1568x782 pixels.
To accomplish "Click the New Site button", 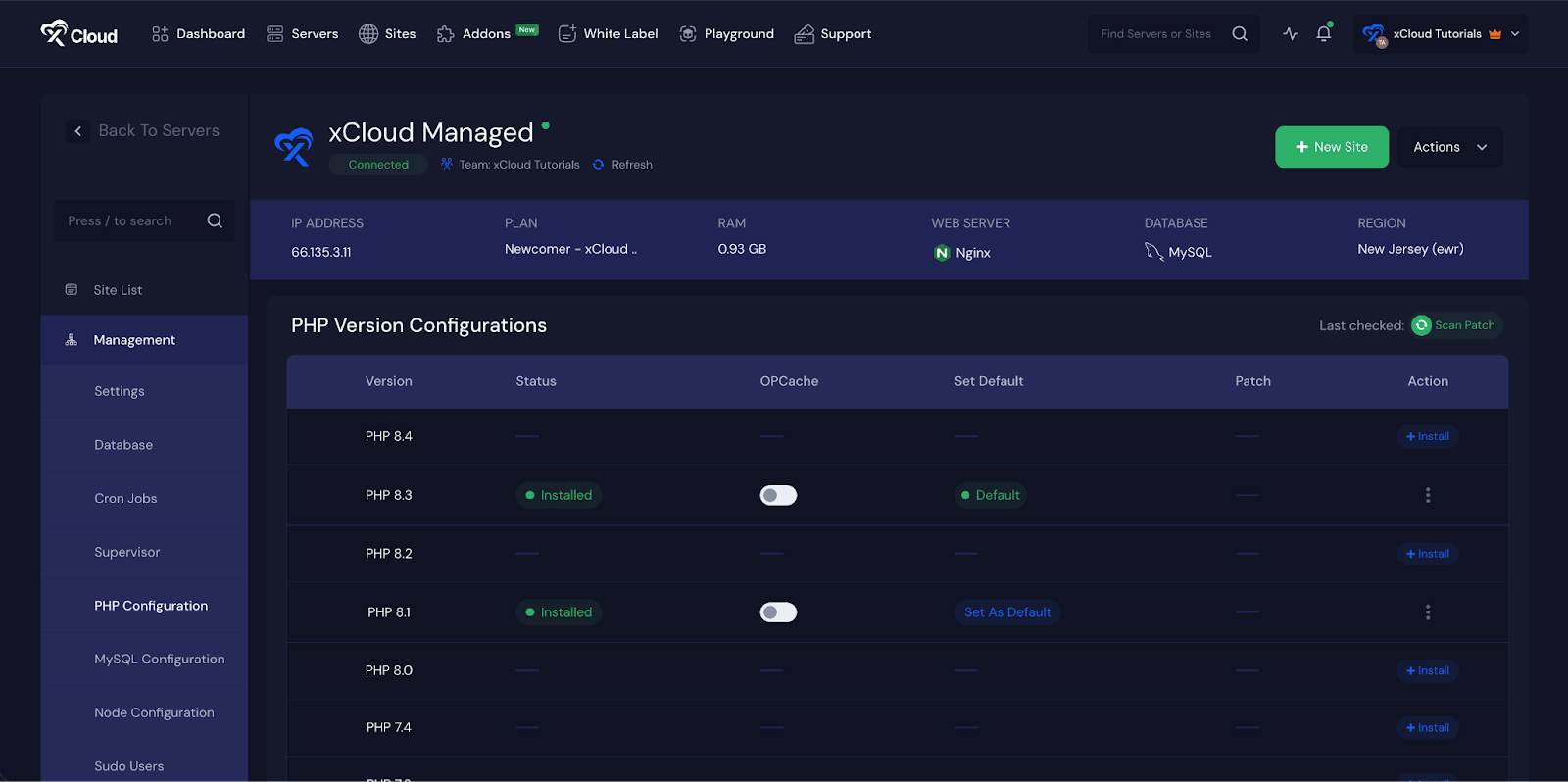I will click(1331, 147).
